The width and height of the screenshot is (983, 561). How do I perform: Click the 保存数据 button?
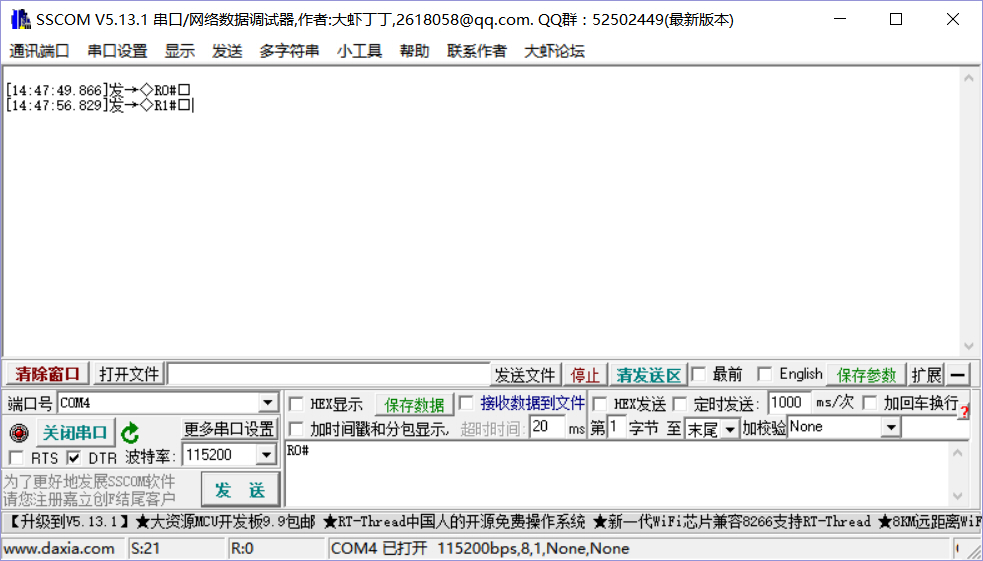(x=414, y=405)
